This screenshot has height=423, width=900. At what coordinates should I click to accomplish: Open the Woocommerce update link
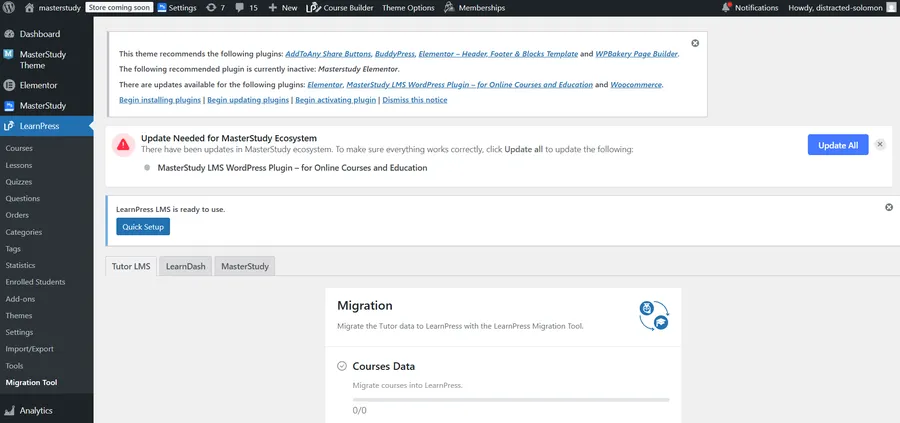point(636,84)
